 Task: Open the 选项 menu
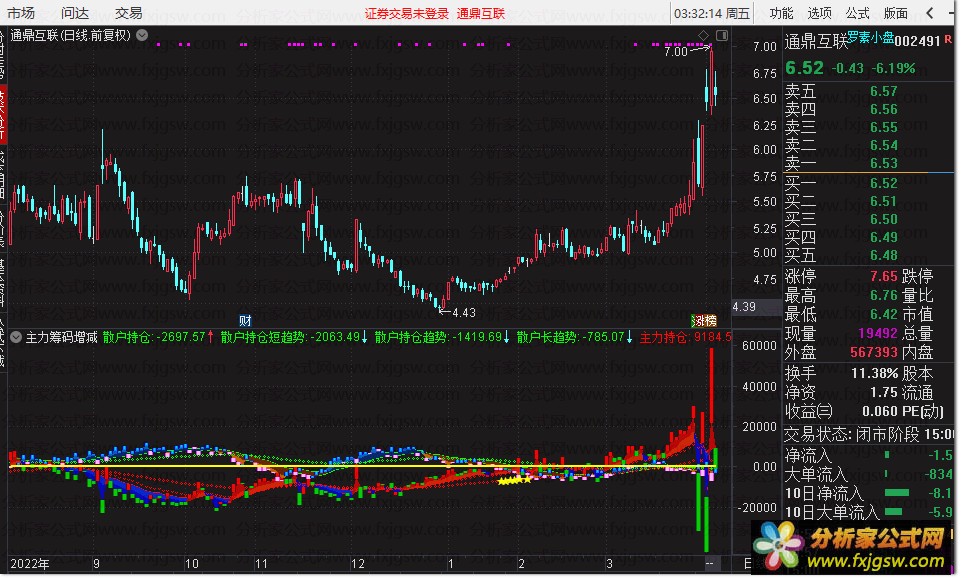[x=819, y=13]
